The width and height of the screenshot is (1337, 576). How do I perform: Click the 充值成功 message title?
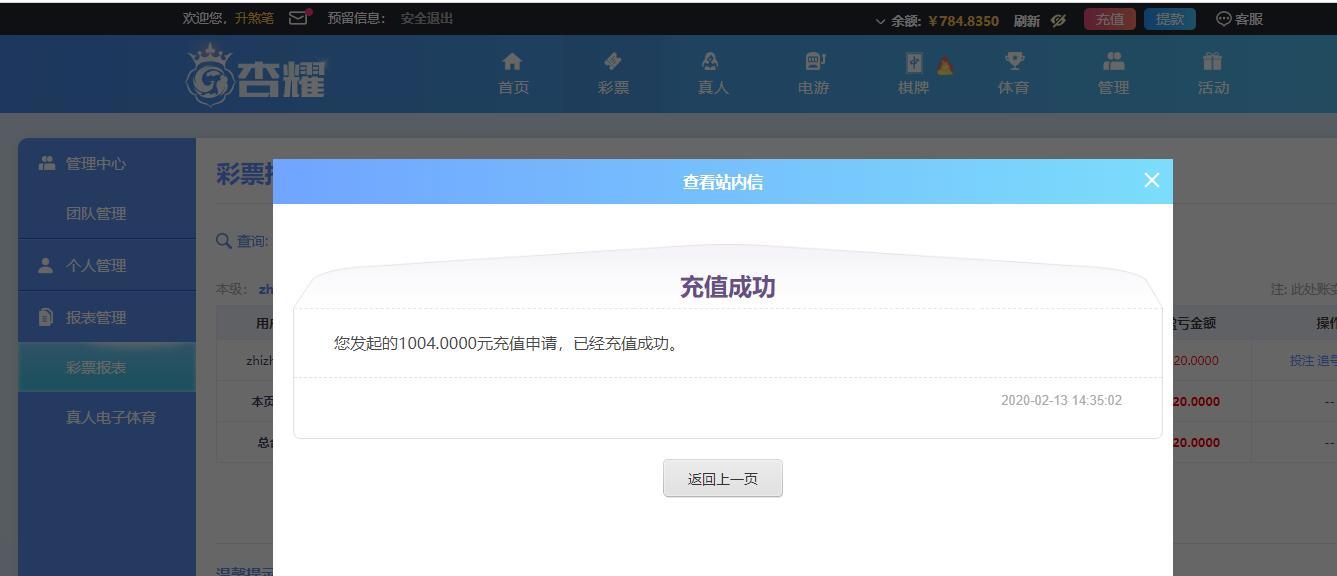tap(727, 288)
